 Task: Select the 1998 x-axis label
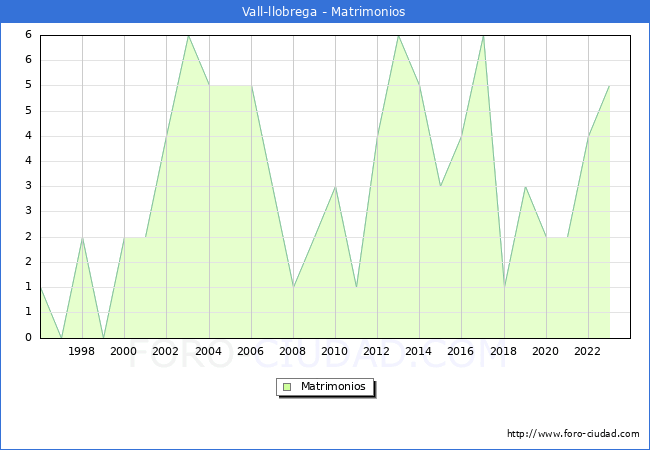[x=82, y=351]
